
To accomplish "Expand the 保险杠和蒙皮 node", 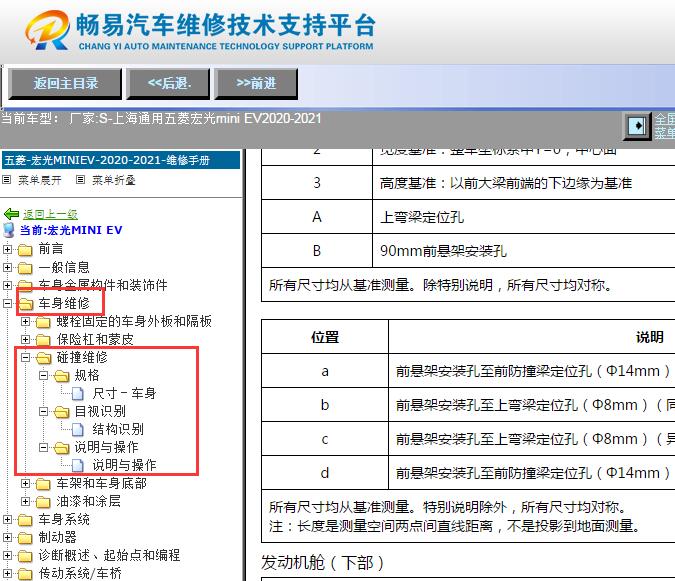I will tap(25, 340).
